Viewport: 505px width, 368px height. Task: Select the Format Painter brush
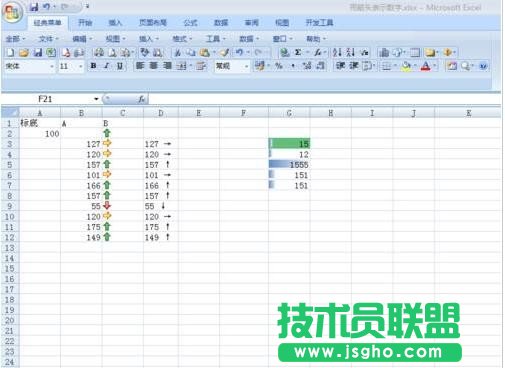coord(225,52)
